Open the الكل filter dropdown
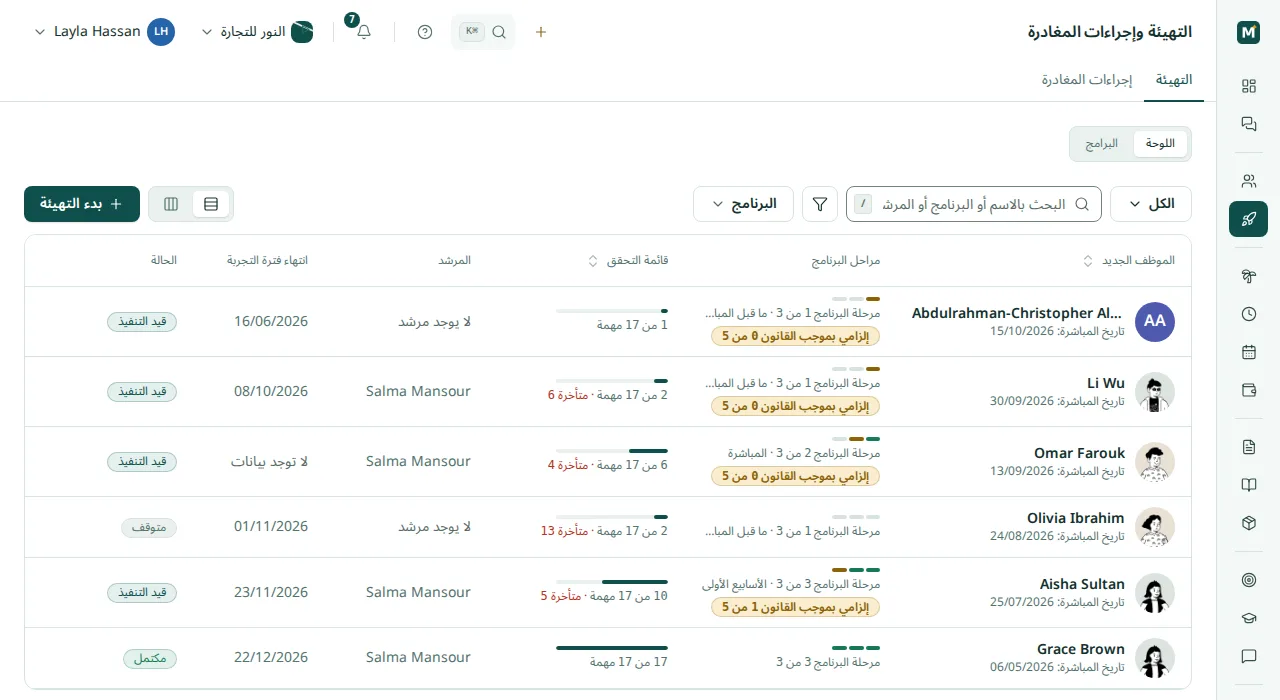 pyautogui.click(x=1151, y=204)
